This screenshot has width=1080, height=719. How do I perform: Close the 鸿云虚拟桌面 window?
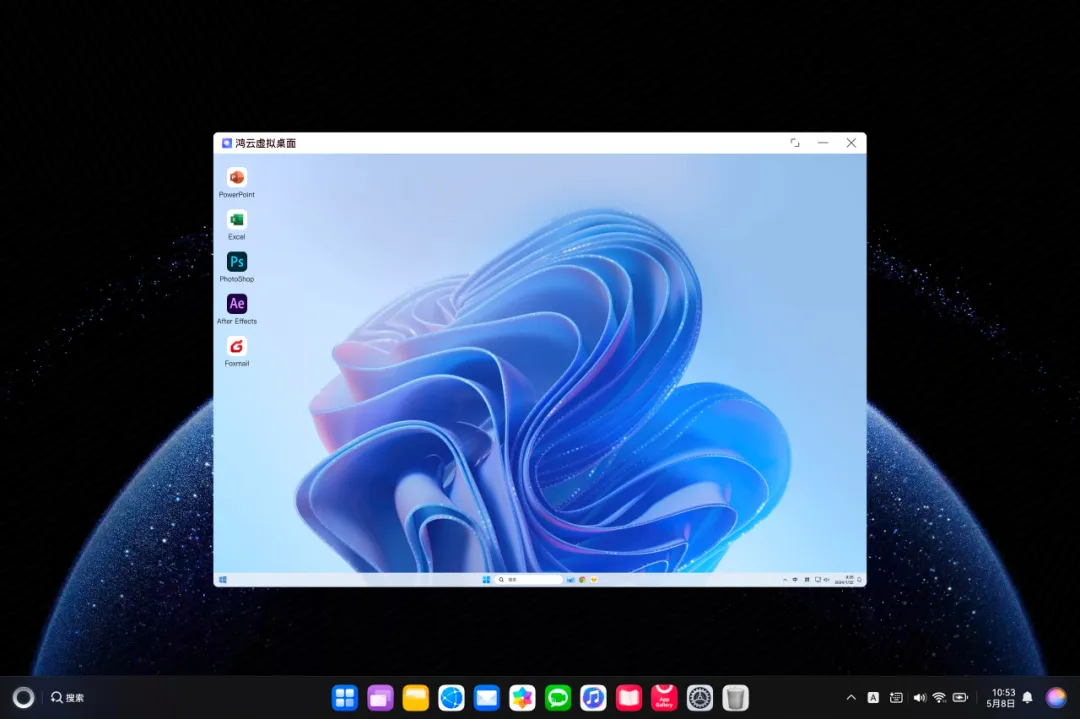tap(851, 143)
